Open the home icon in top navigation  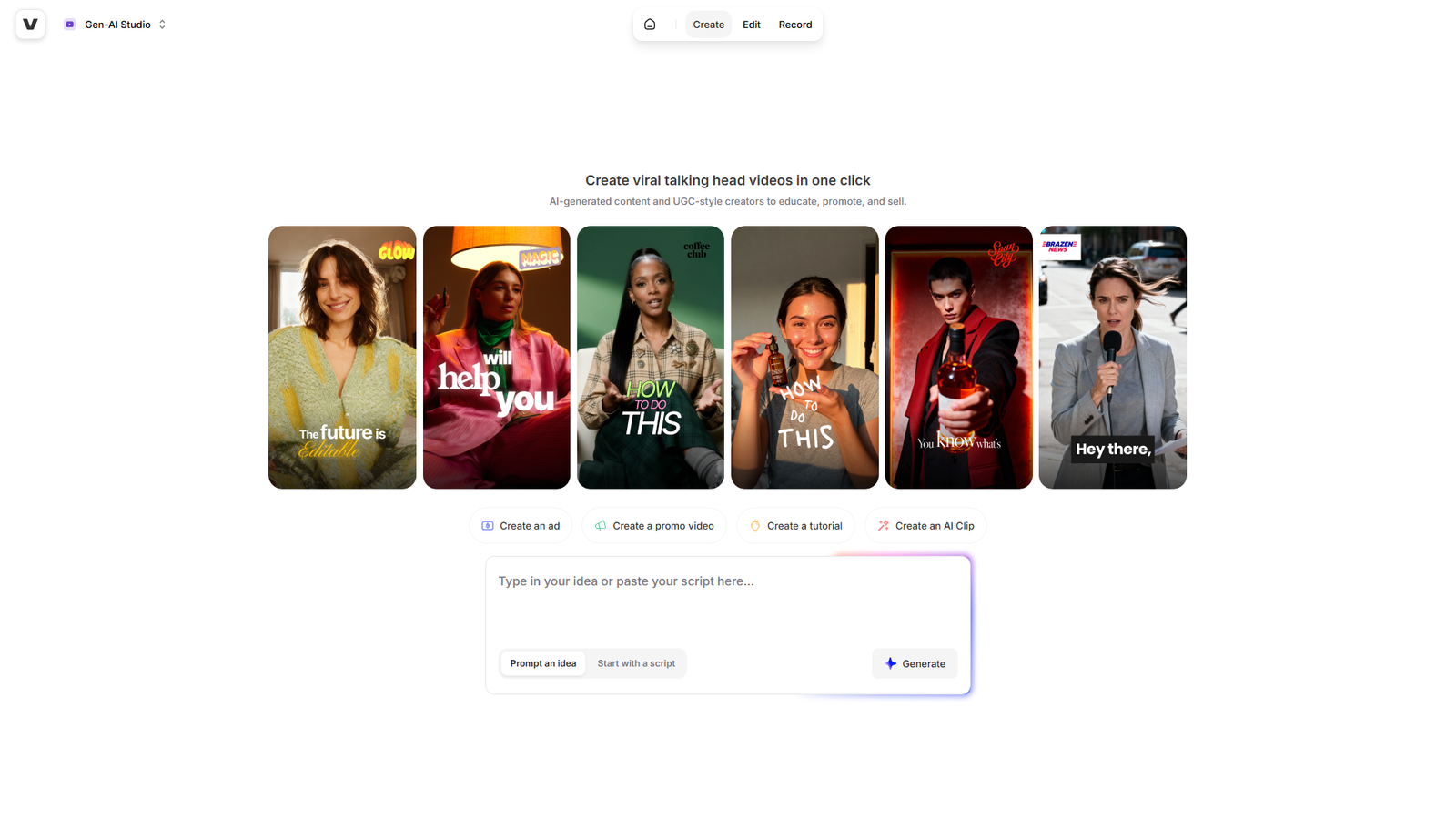(x=650, y=25)
